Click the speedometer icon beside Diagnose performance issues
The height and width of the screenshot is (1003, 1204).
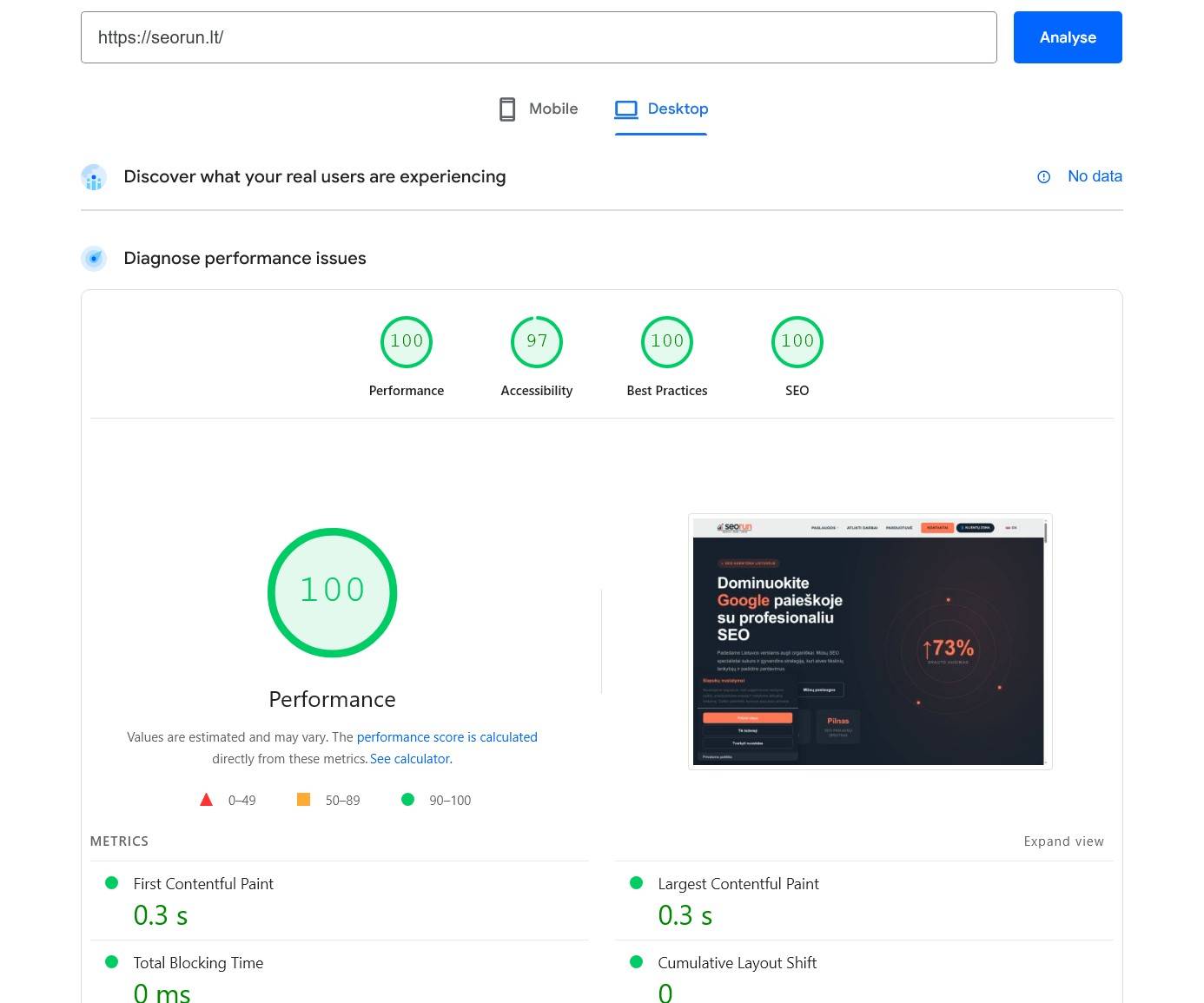tap(93, 258)
